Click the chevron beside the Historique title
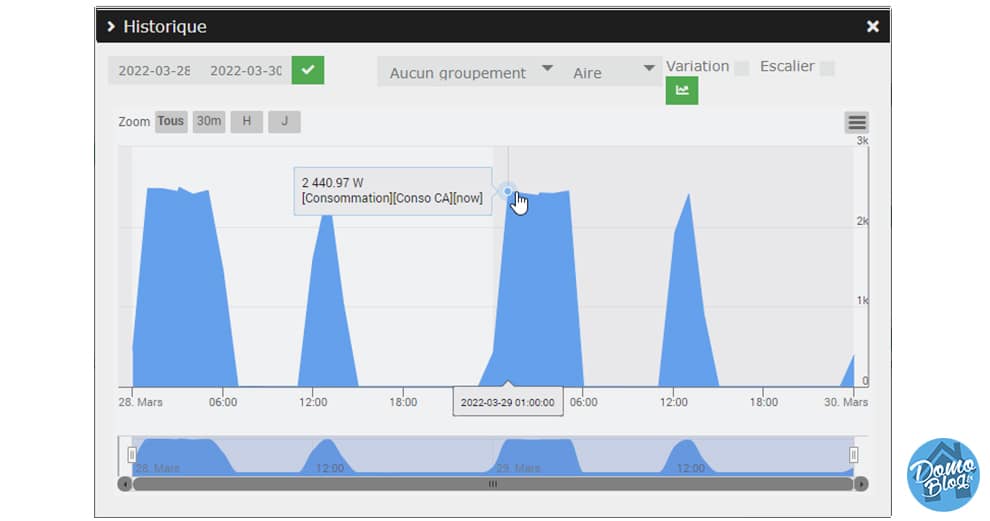 coord(111,26)
